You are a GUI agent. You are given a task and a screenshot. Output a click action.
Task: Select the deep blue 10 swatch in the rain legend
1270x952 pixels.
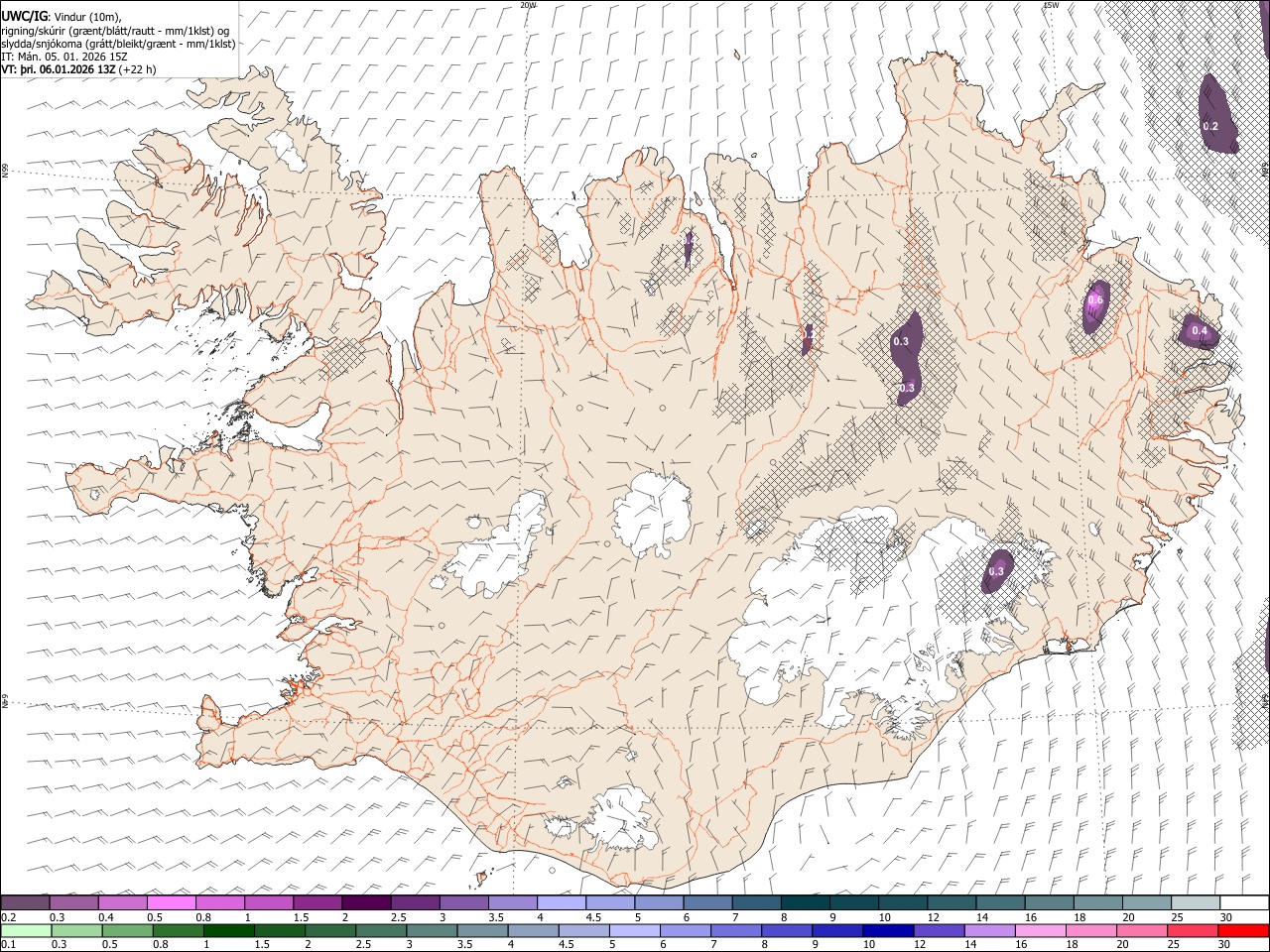coord(888,930)
